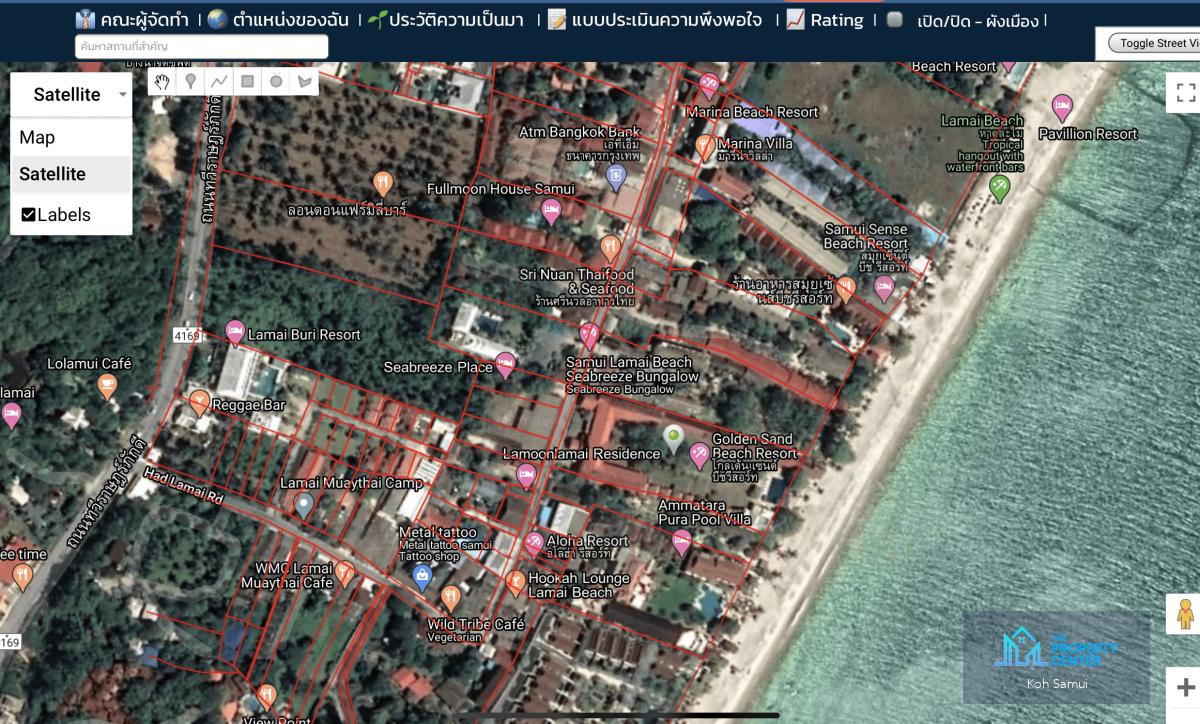Choose Satellite in the map type list

[53, 174]
